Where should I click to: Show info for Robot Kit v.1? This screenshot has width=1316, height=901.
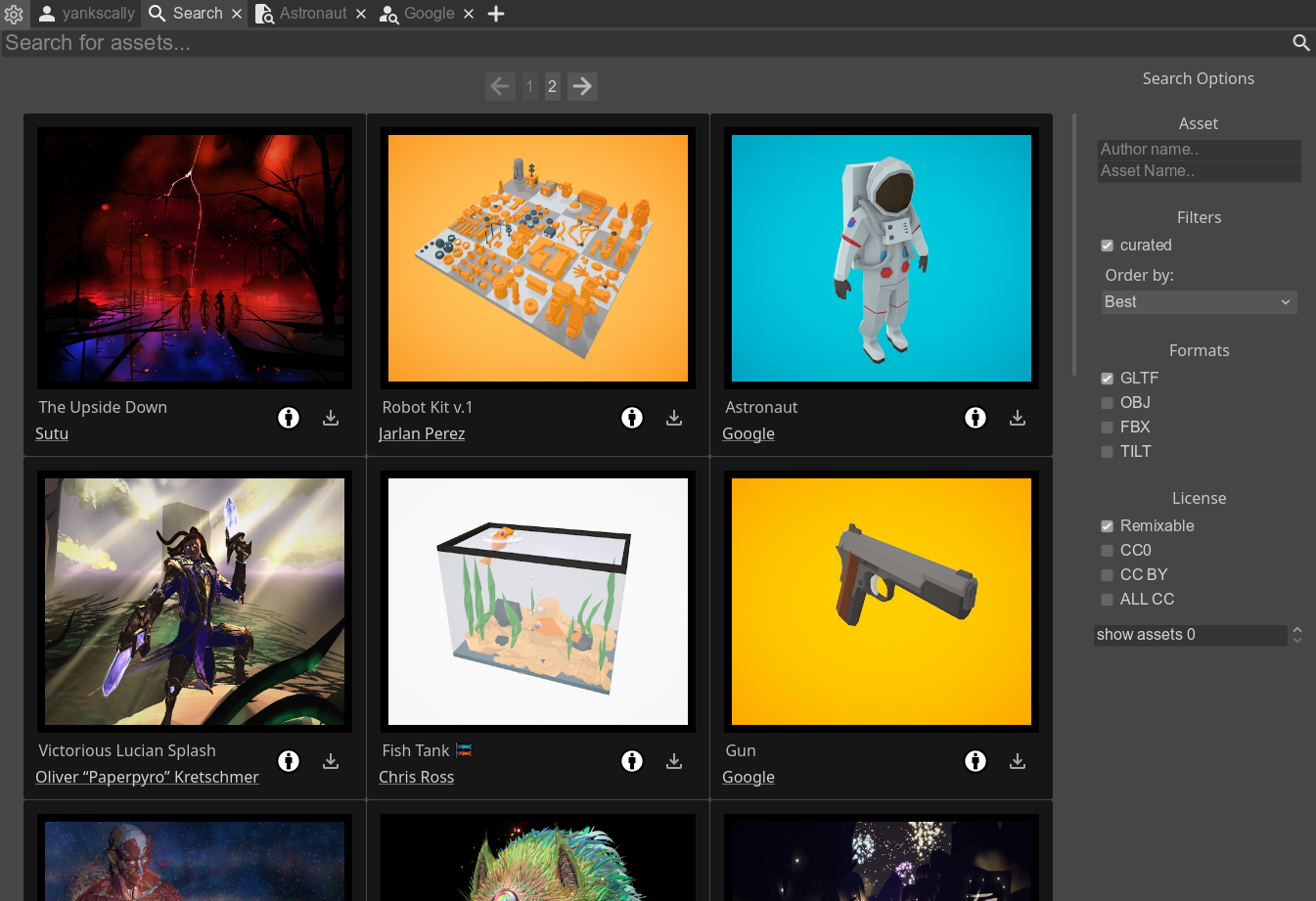(632, 418)
